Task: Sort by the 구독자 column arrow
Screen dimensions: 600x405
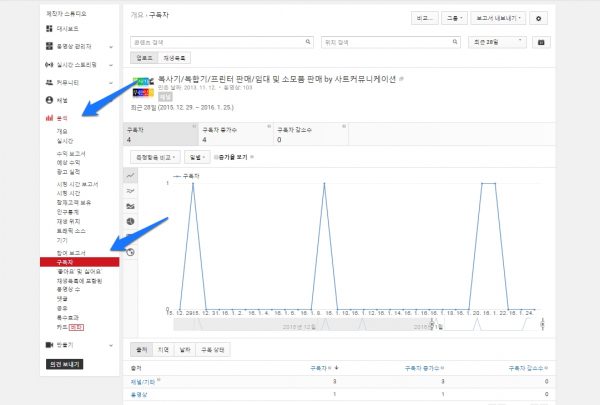Action: [x=336, y=368]
